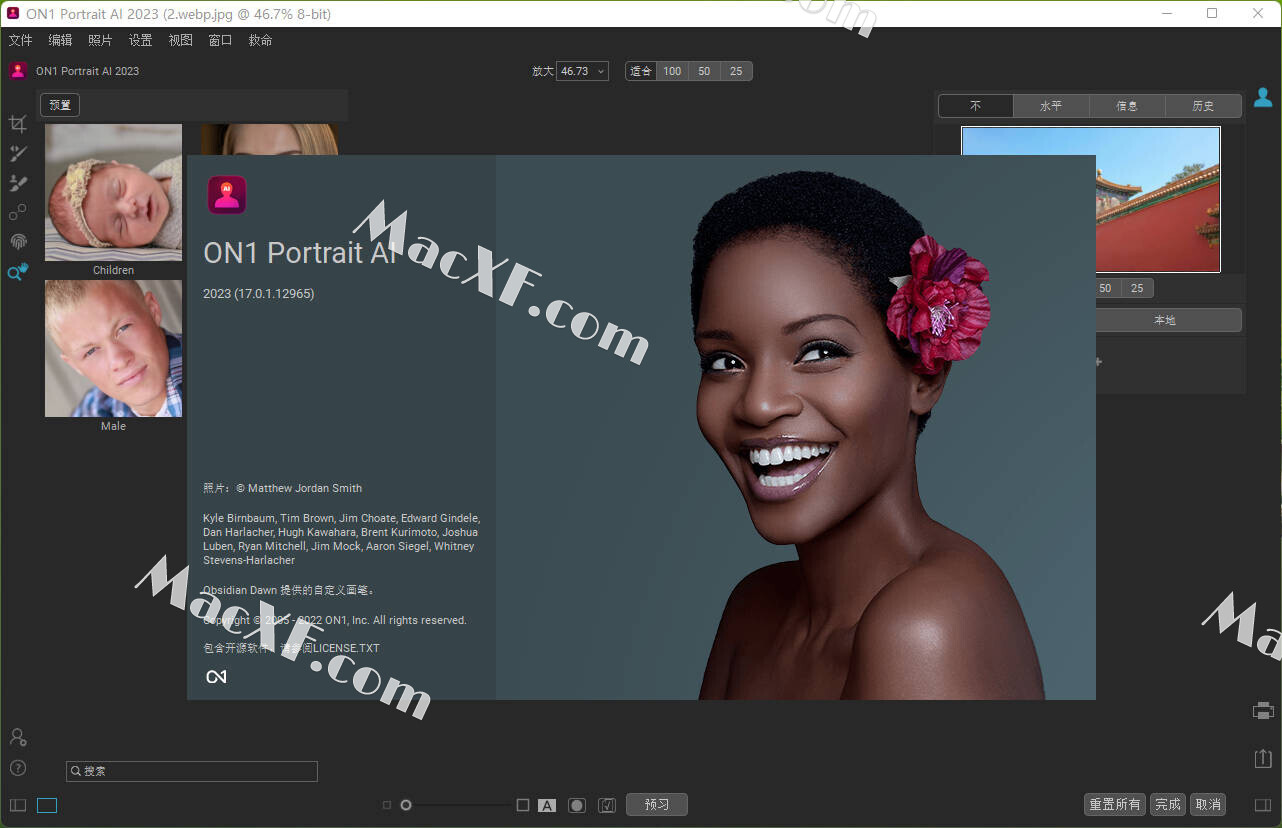Select the blue Zoom and Hand tool

click(x=18, y=271)
